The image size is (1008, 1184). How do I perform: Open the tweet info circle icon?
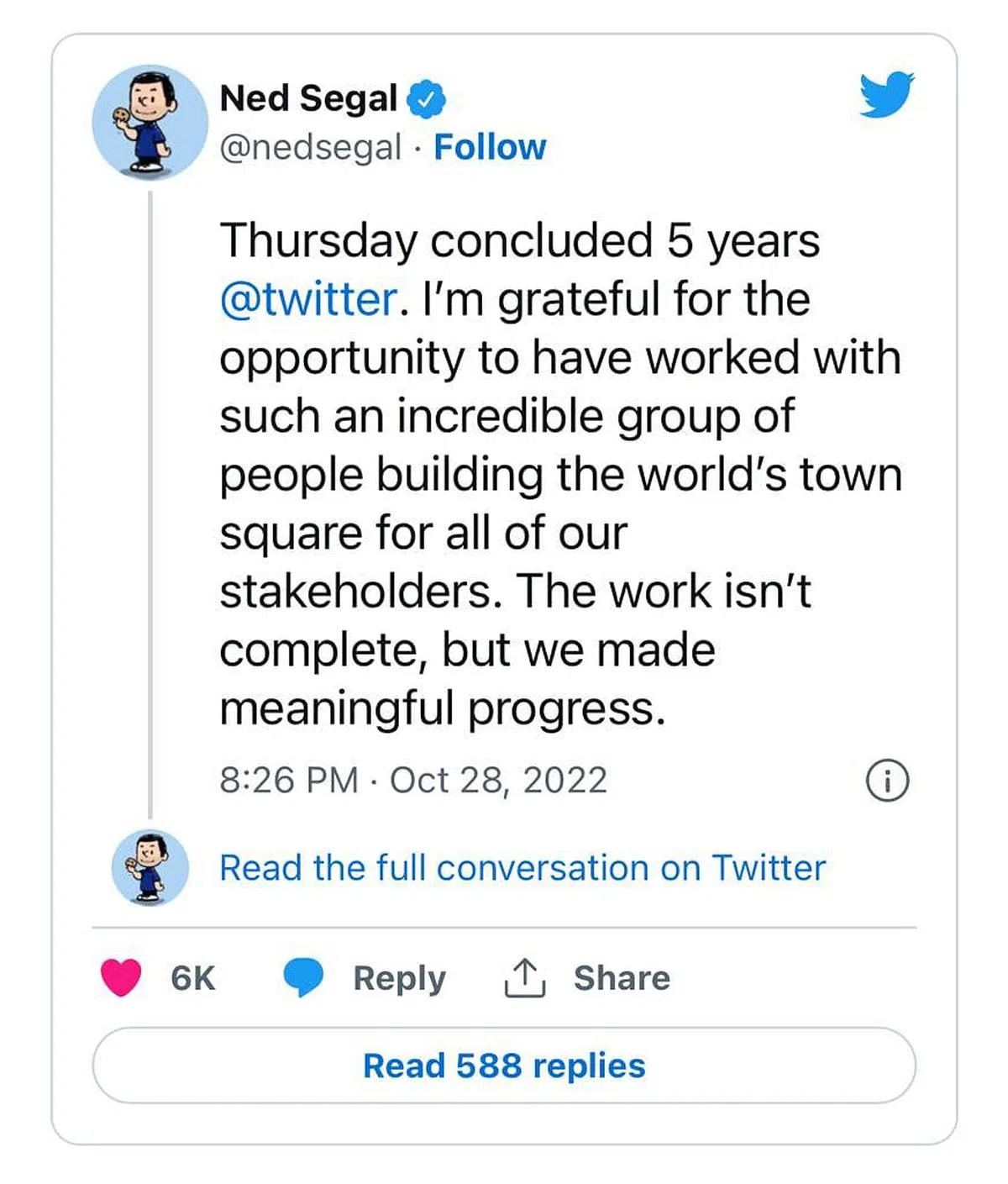887,781
